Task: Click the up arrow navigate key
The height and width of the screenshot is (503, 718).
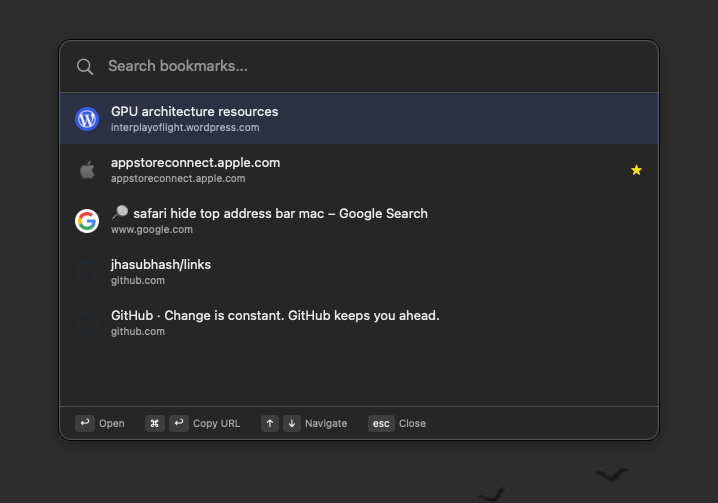Action: pos(270,423)
